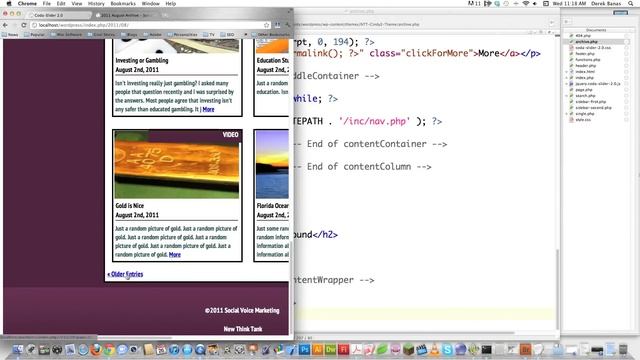Open the News bookmarks folder

[x=10, y=35]
